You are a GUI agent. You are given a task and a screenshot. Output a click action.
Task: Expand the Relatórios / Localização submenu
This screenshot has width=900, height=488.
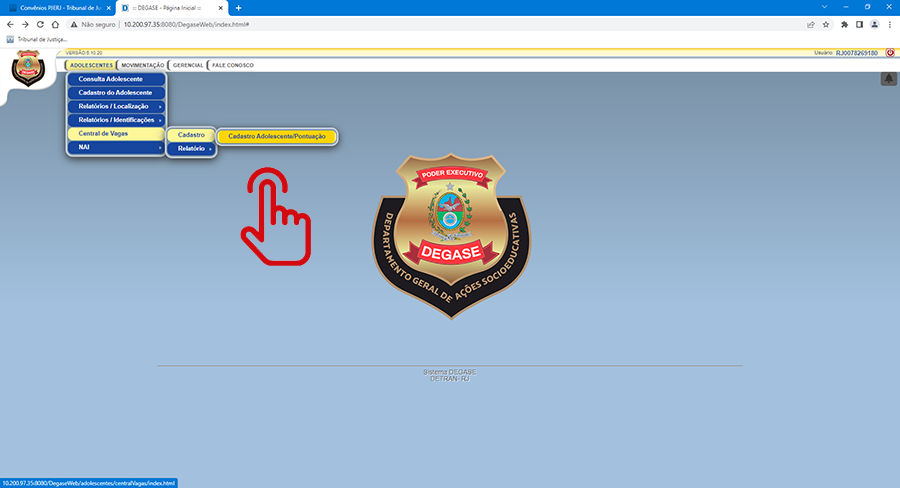tap(116, 106)
